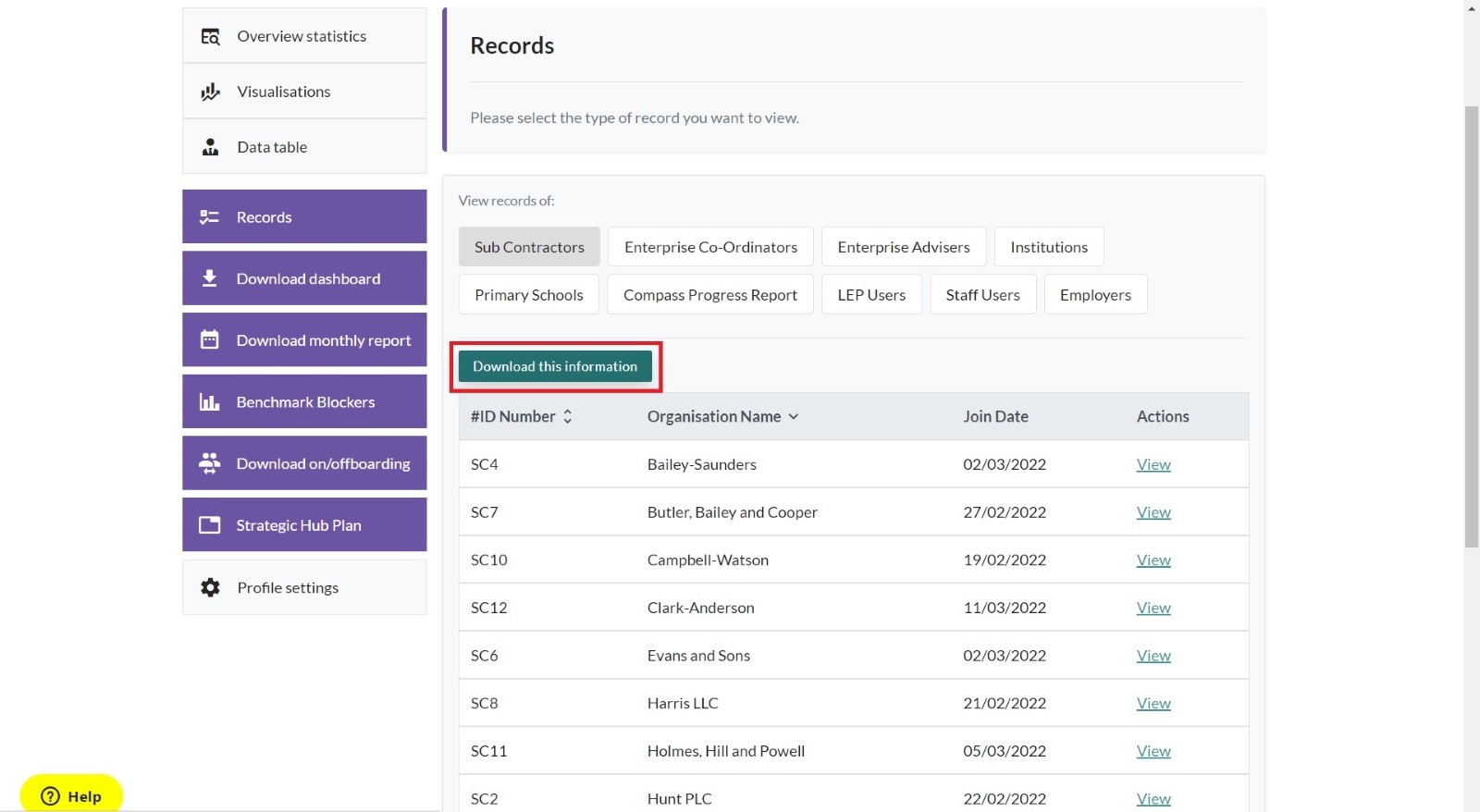Viewport: 1480px width, 812px height.
Task: Select Employers records
Action: click(x=1096, y=295)
